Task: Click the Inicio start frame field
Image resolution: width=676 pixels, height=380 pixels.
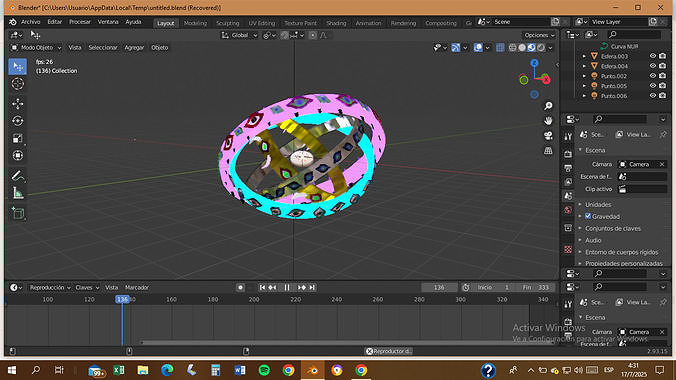Action: [x=494, y=287]
